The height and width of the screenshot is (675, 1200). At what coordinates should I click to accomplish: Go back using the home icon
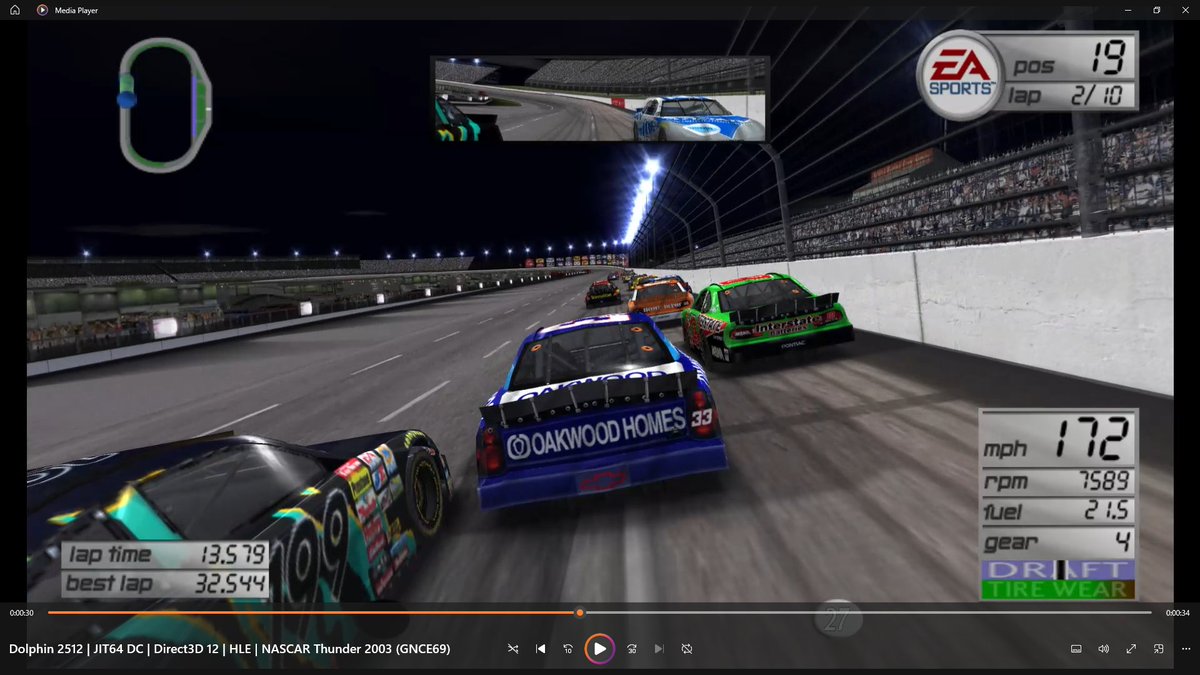[15, 10]
